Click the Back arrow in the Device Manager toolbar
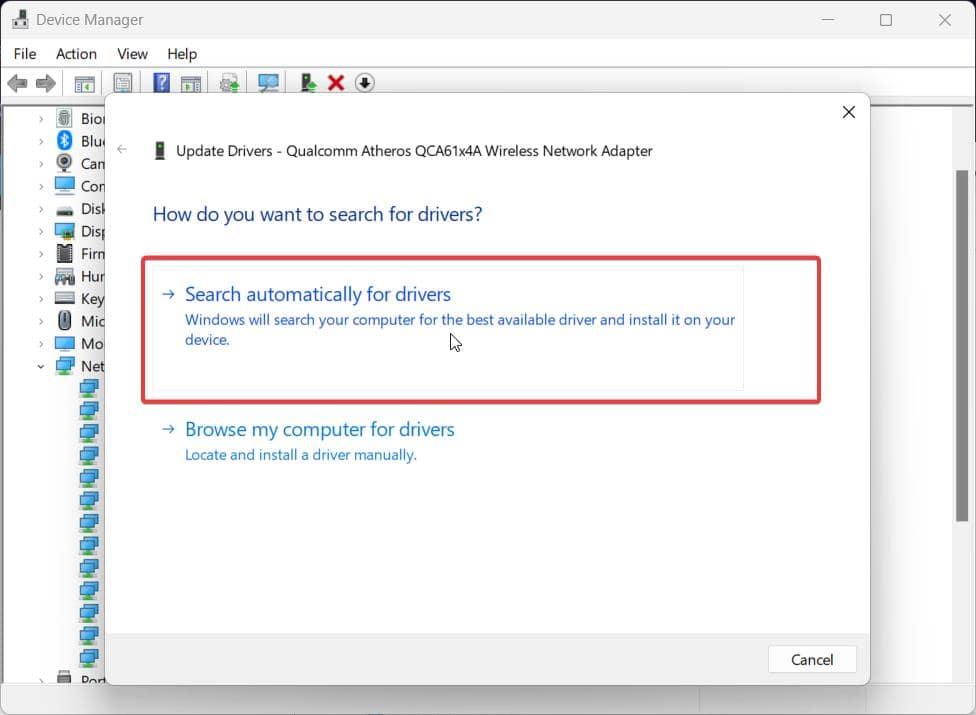Screen dimensions: 976x715 tap(17, 83)
